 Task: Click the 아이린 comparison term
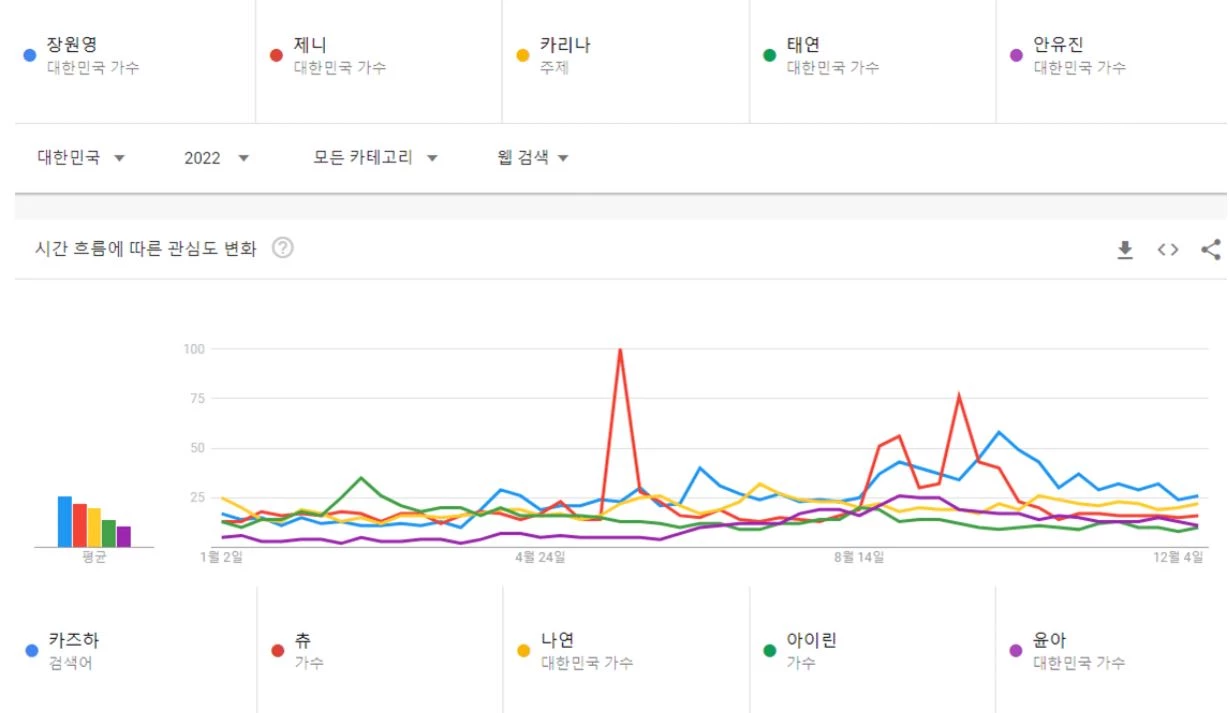811,640
